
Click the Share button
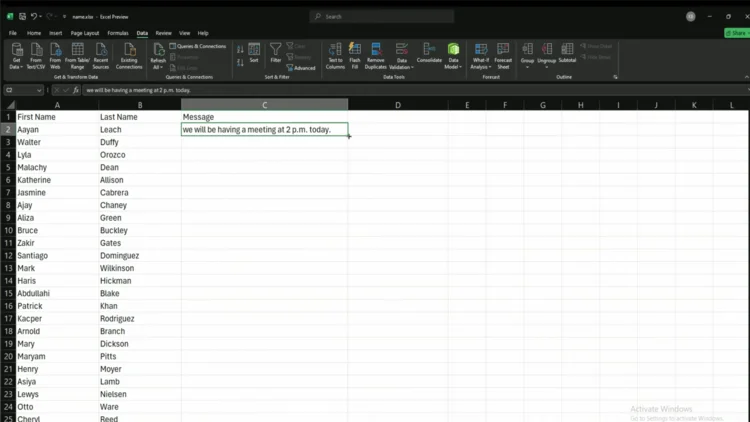coord(737,33)
